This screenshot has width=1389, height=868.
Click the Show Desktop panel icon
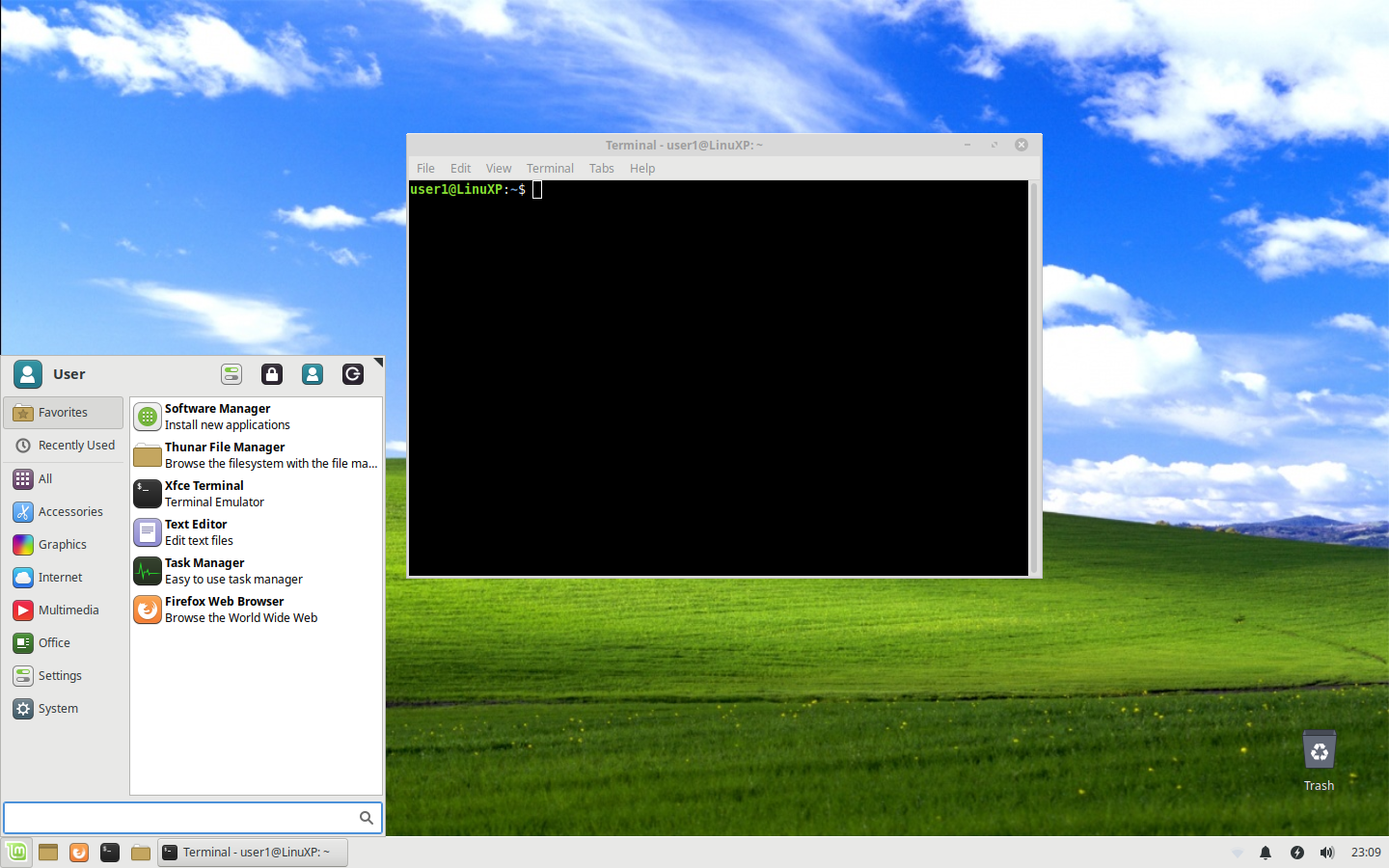coord(48,852)
